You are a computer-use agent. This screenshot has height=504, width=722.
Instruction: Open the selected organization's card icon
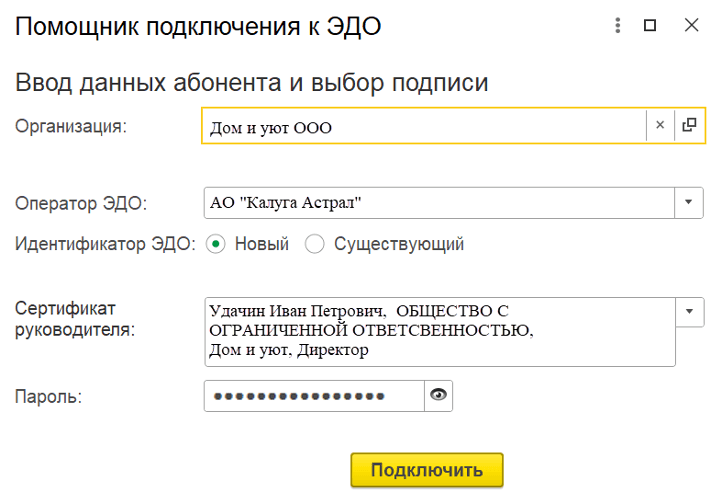click(688, 126)
